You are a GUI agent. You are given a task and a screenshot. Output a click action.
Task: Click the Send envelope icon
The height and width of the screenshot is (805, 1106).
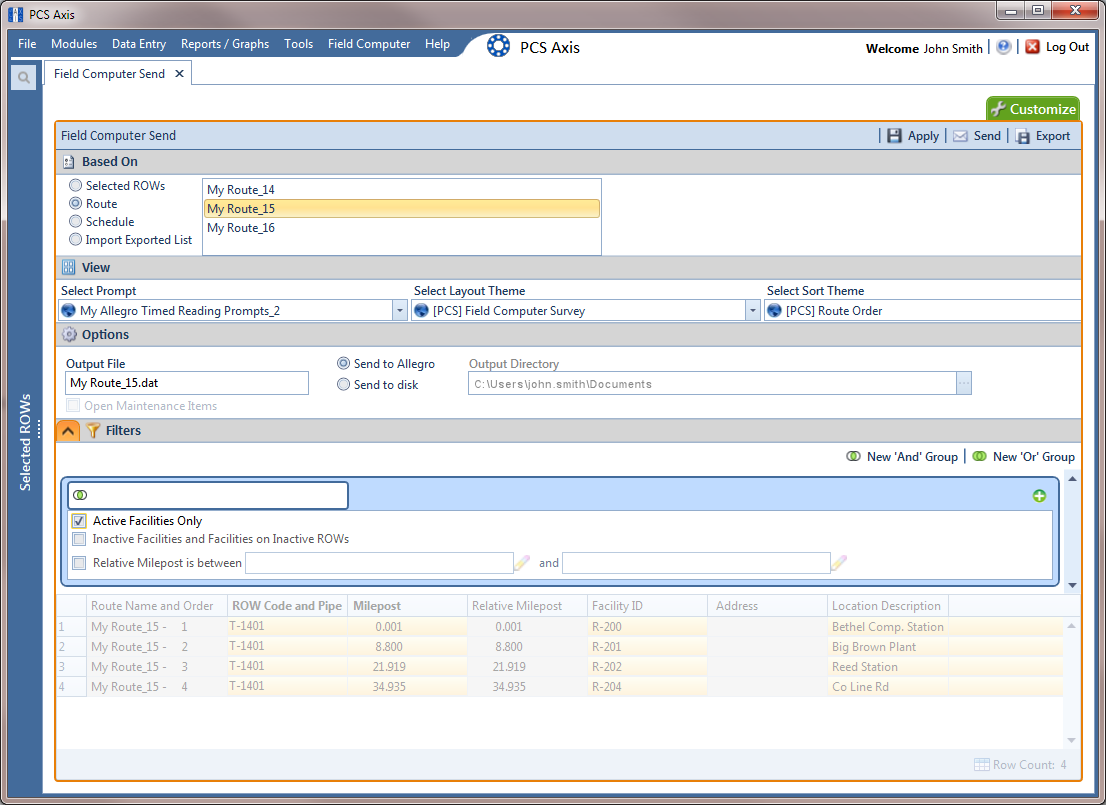click(x=960, y=136)
